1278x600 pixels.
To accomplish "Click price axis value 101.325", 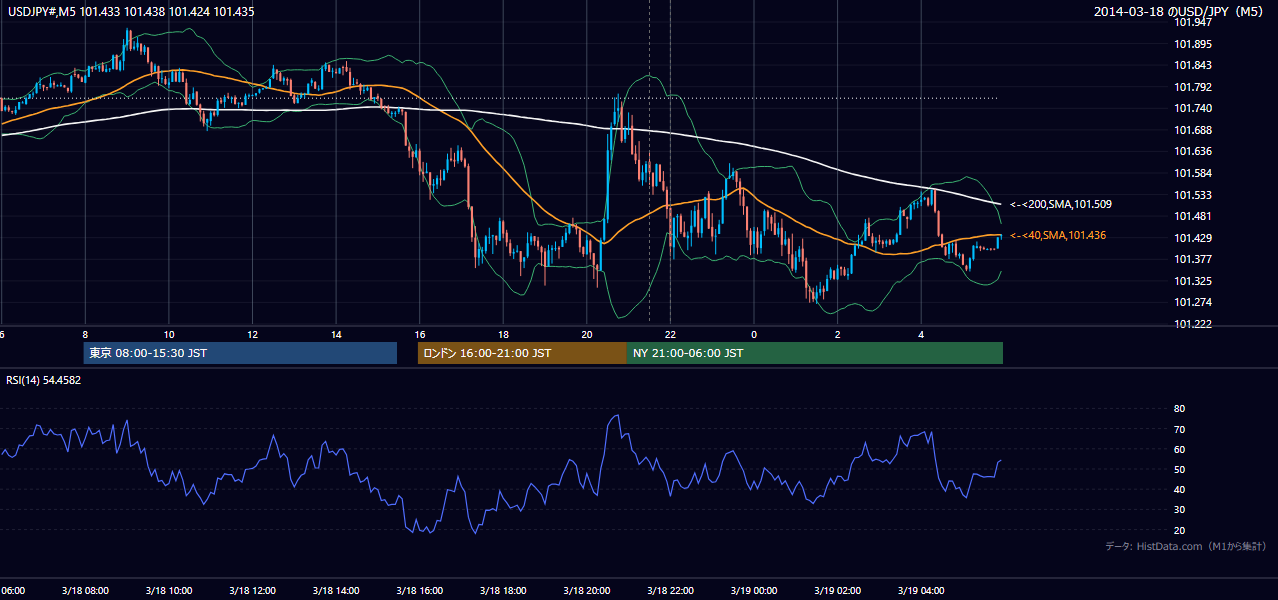I will (x=1193, y=281).
